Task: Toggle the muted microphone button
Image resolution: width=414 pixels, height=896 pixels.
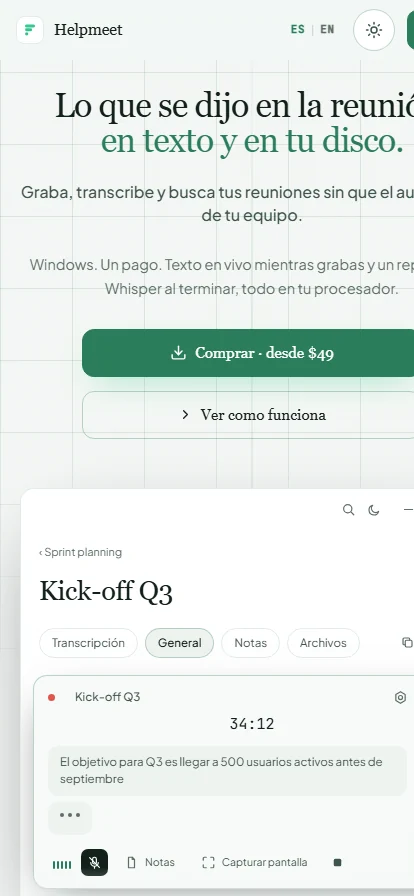Action: 94,863
